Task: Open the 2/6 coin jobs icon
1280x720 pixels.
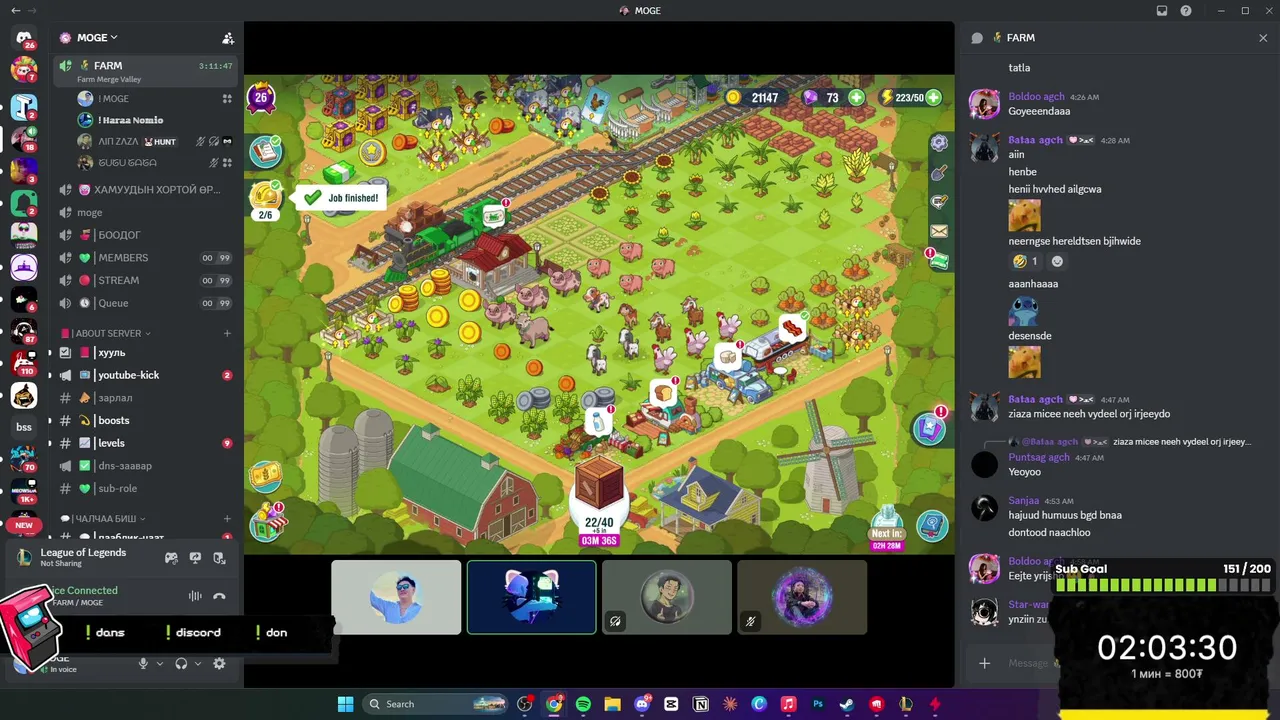Action: click(265, 200)
